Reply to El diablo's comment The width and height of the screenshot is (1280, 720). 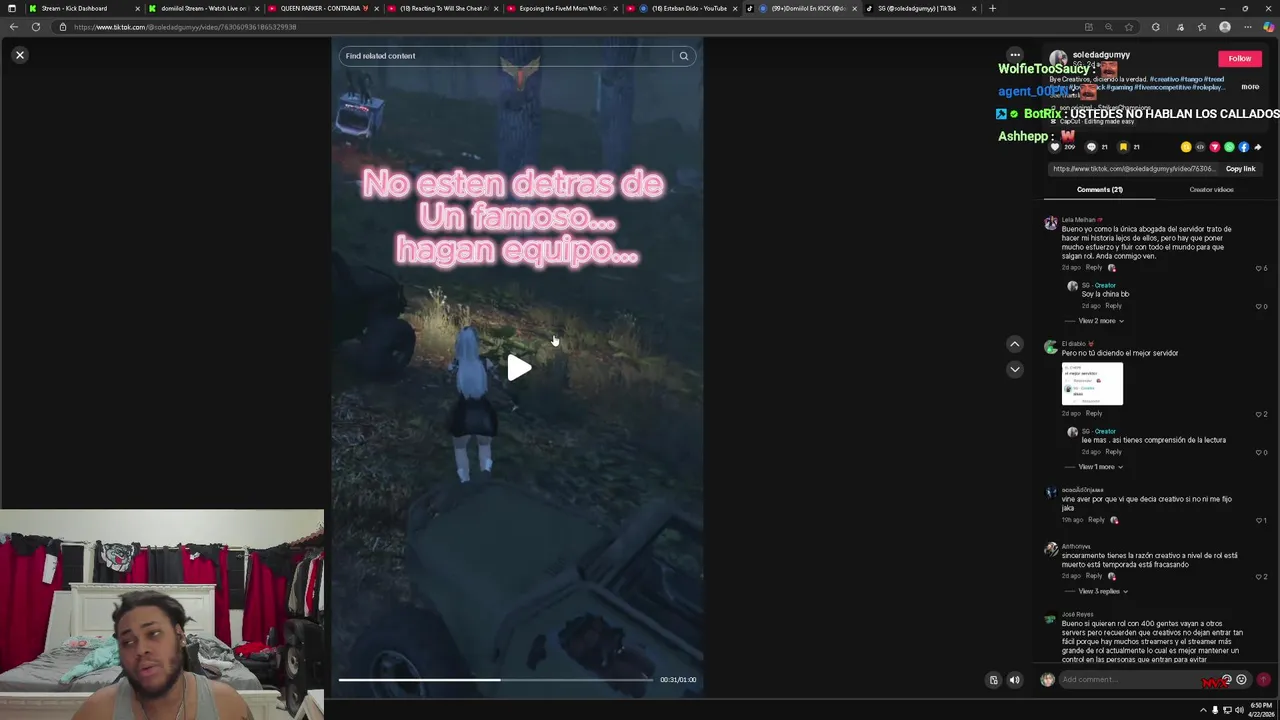click(1094, 413)
